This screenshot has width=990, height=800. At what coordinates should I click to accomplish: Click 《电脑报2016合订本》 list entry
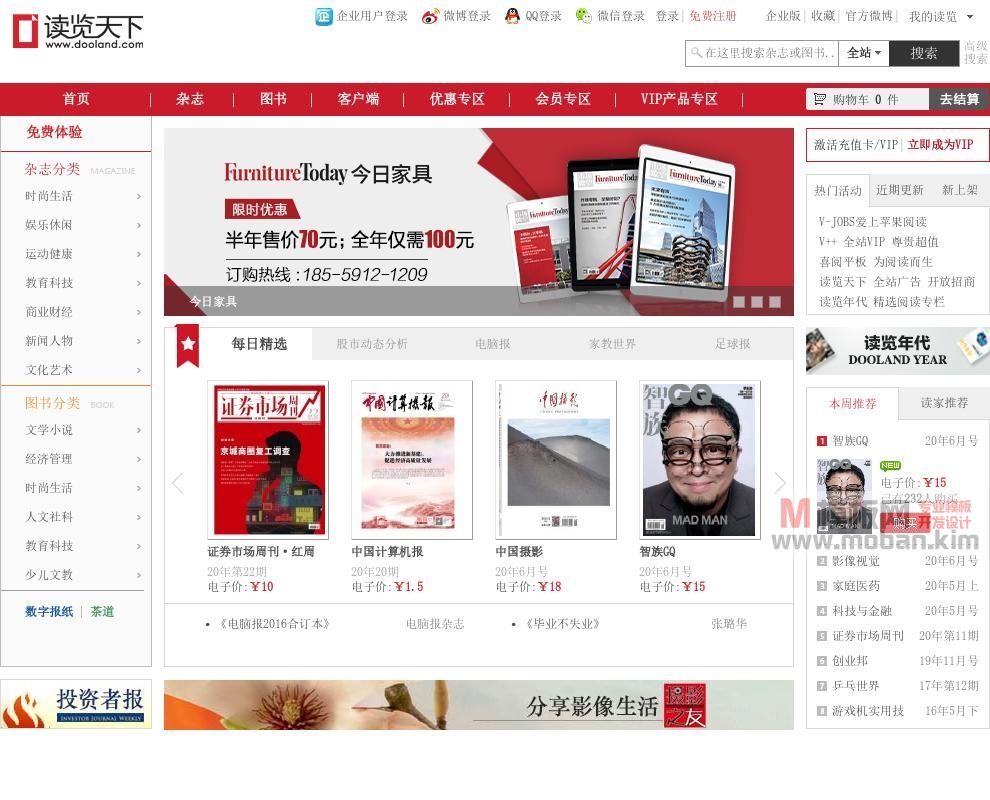tap(275, 624)
